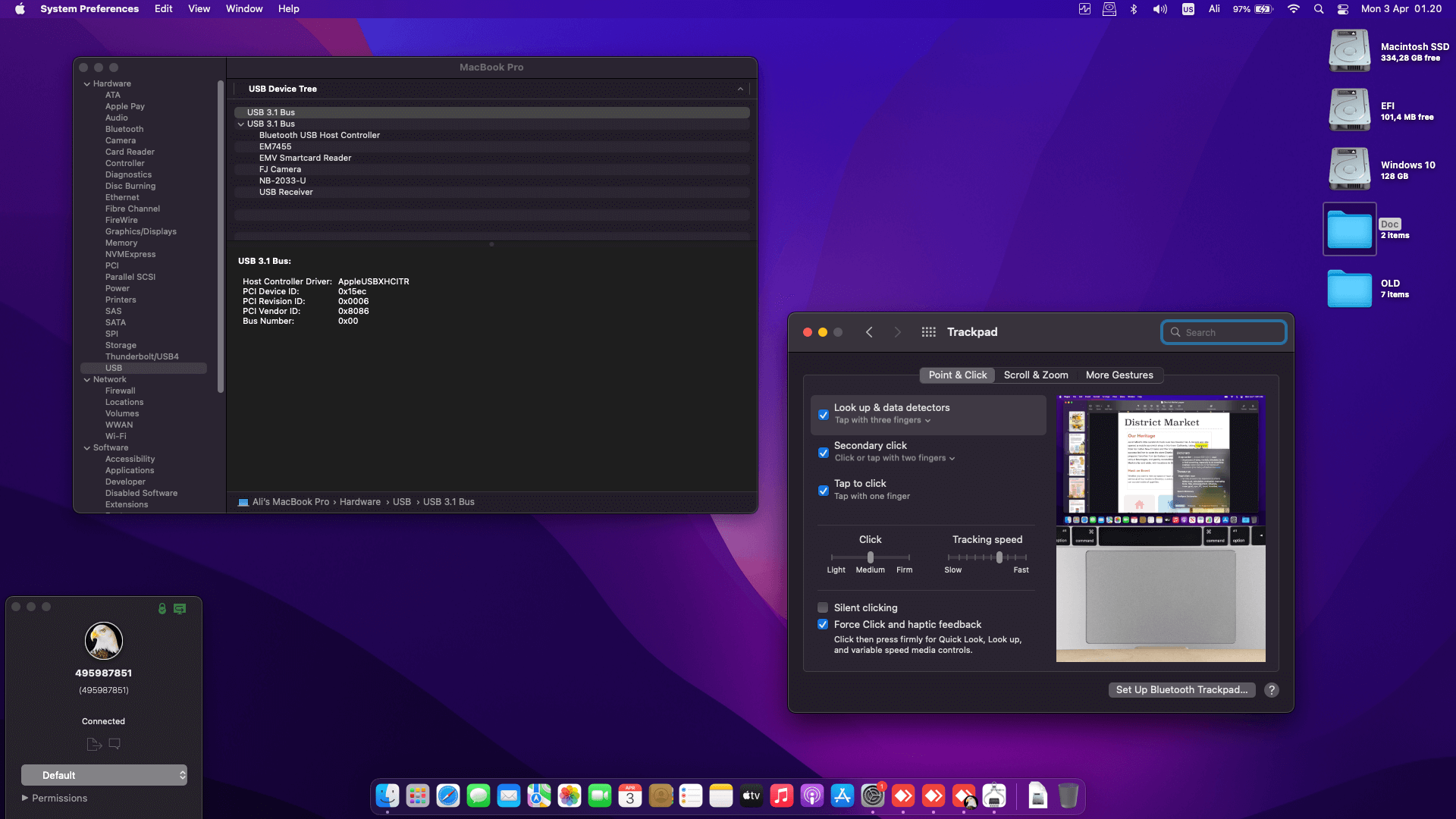Open Launchpad from the dock
This screenshot has height=819, width=1456.
pyautogui.click(x=418, y=795)
